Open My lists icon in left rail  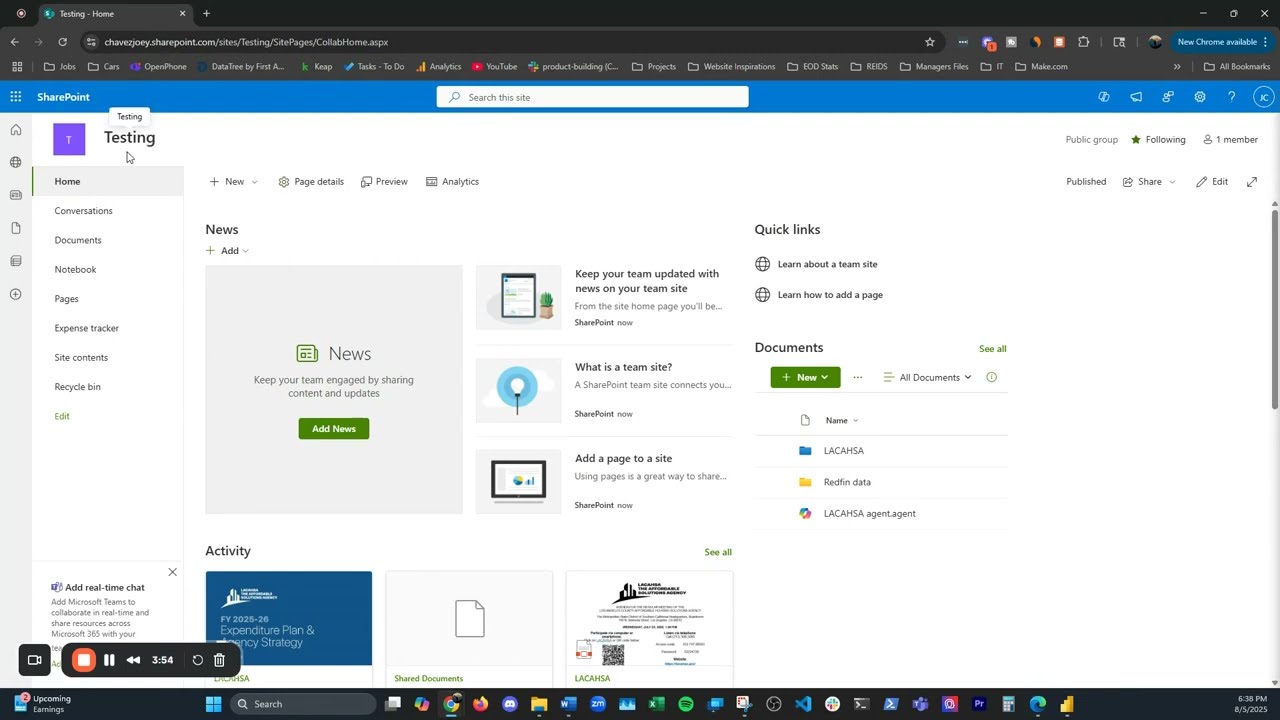click(16, 261)
